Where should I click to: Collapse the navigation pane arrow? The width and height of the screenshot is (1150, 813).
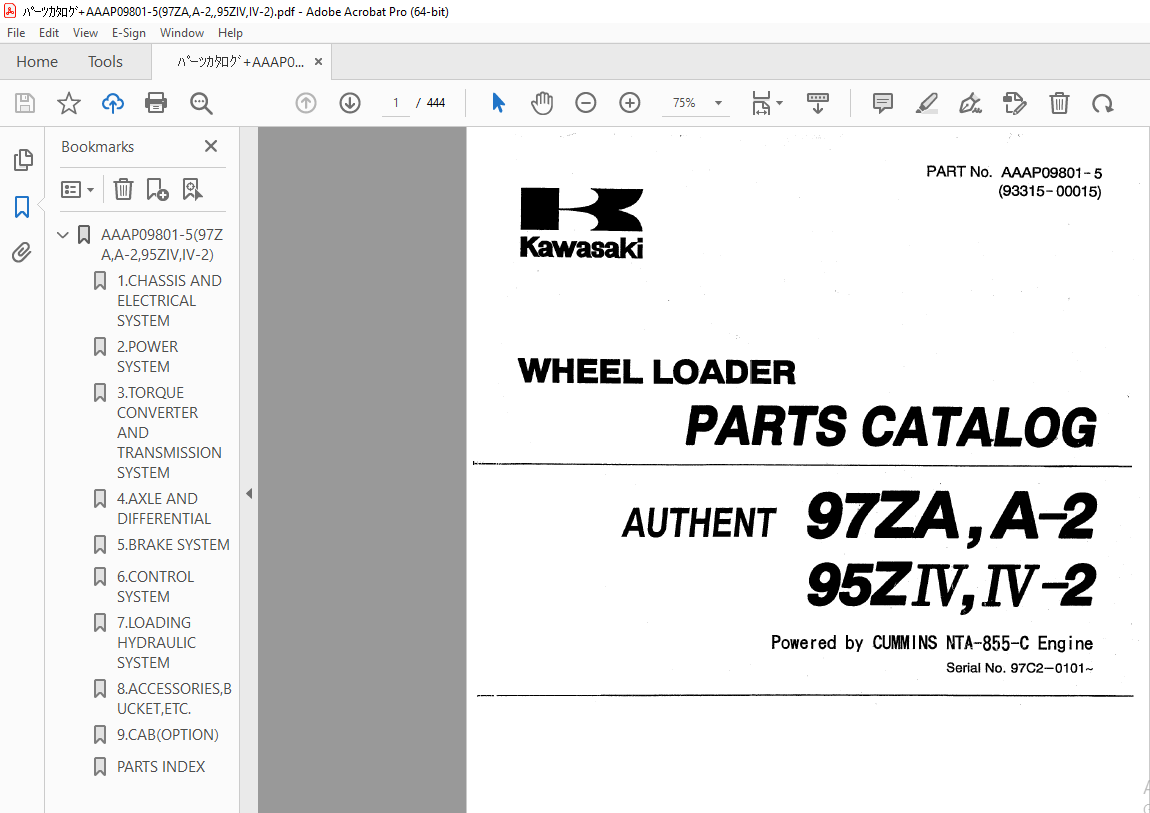pos(249,493)
